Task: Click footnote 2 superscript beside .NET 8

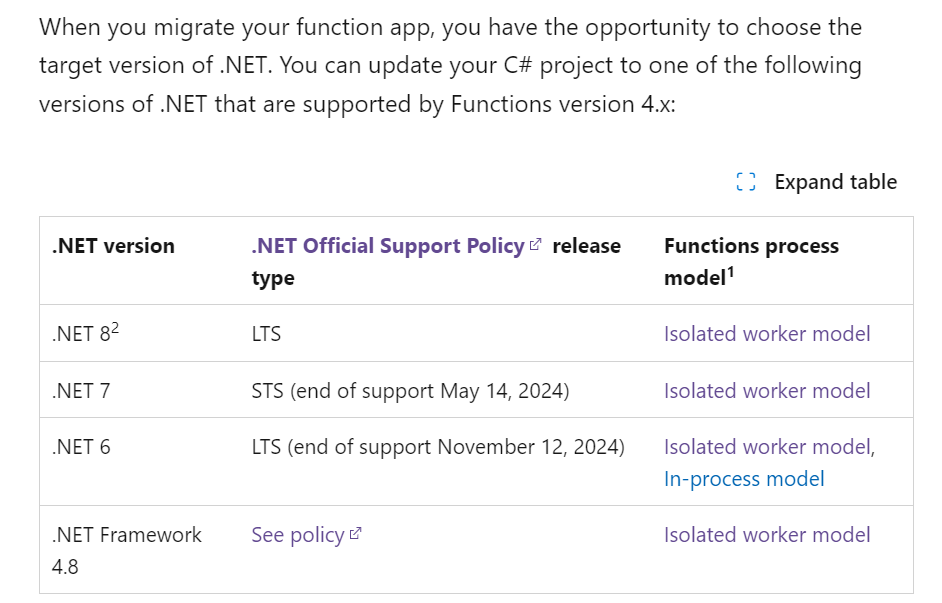Action: pos(115,329)
